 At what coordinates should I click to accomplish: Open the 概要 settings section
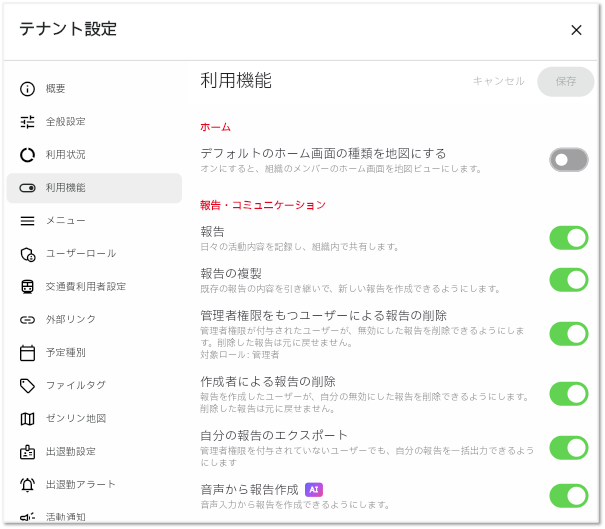(94, 89)
